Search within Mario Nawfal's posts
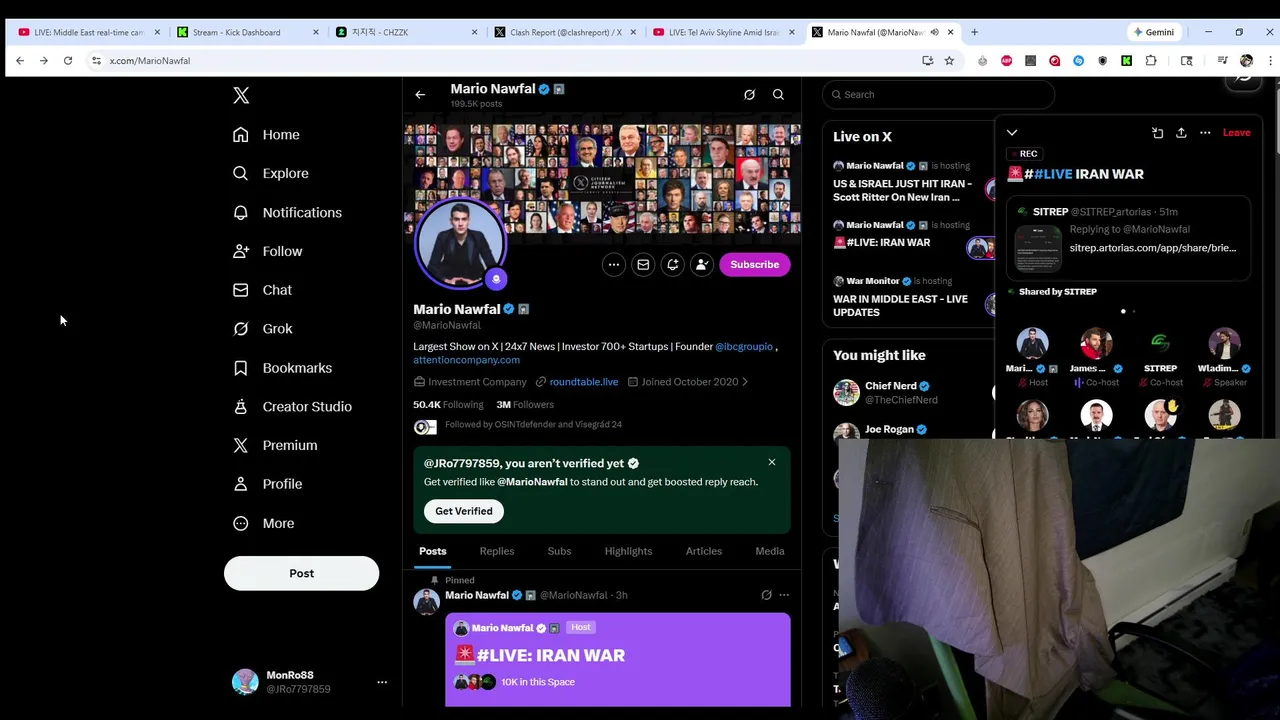The image size is (1280, 720). click(x=778, y=95)
